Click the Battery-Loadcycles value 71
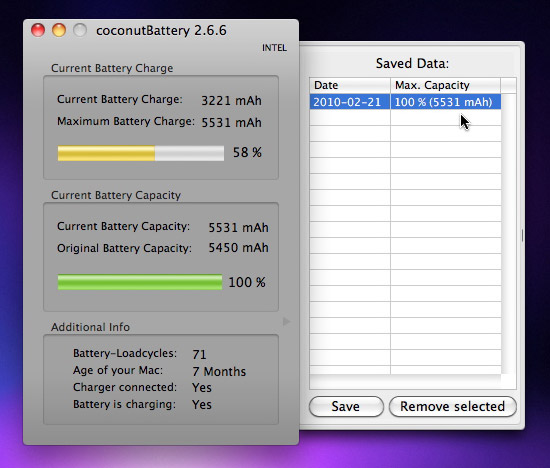550x468 pixels. pyautogui.click(x=199, y=354)
